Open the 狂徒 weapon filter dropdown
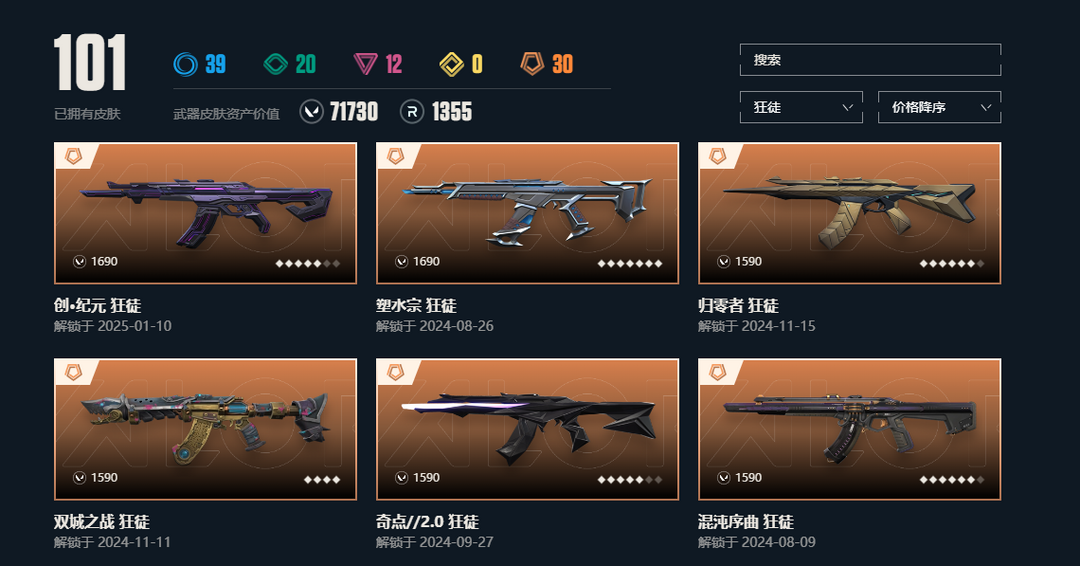The height and width of the screenshot is (566, 1080). (x=801, y=107)
